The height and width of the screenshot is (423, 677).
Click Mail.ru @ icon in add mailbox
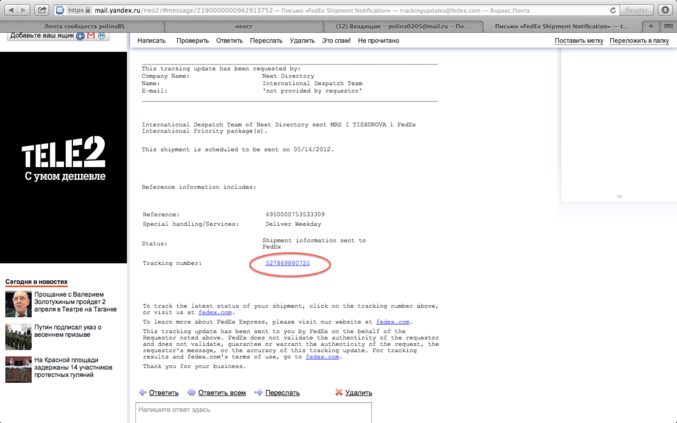pyautogui.click(x=80, y=36)
